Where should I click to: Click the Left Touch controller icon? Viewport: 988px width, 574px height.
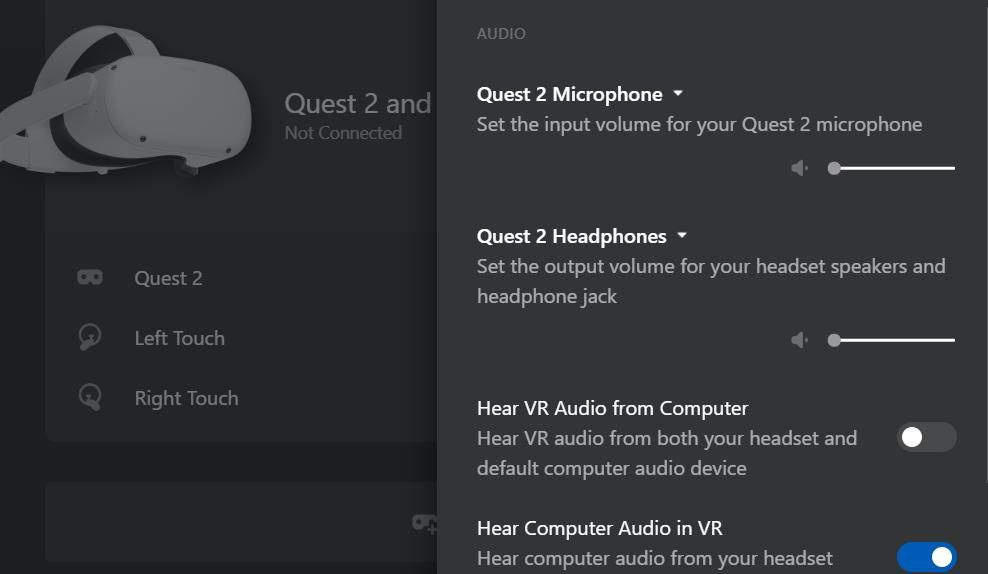point(90,337)
